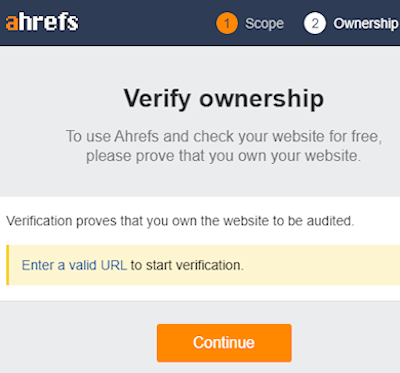Screen dimensions: 400x373
Task: Click gray area left of Continue button
Action: (x=78, y=343)
